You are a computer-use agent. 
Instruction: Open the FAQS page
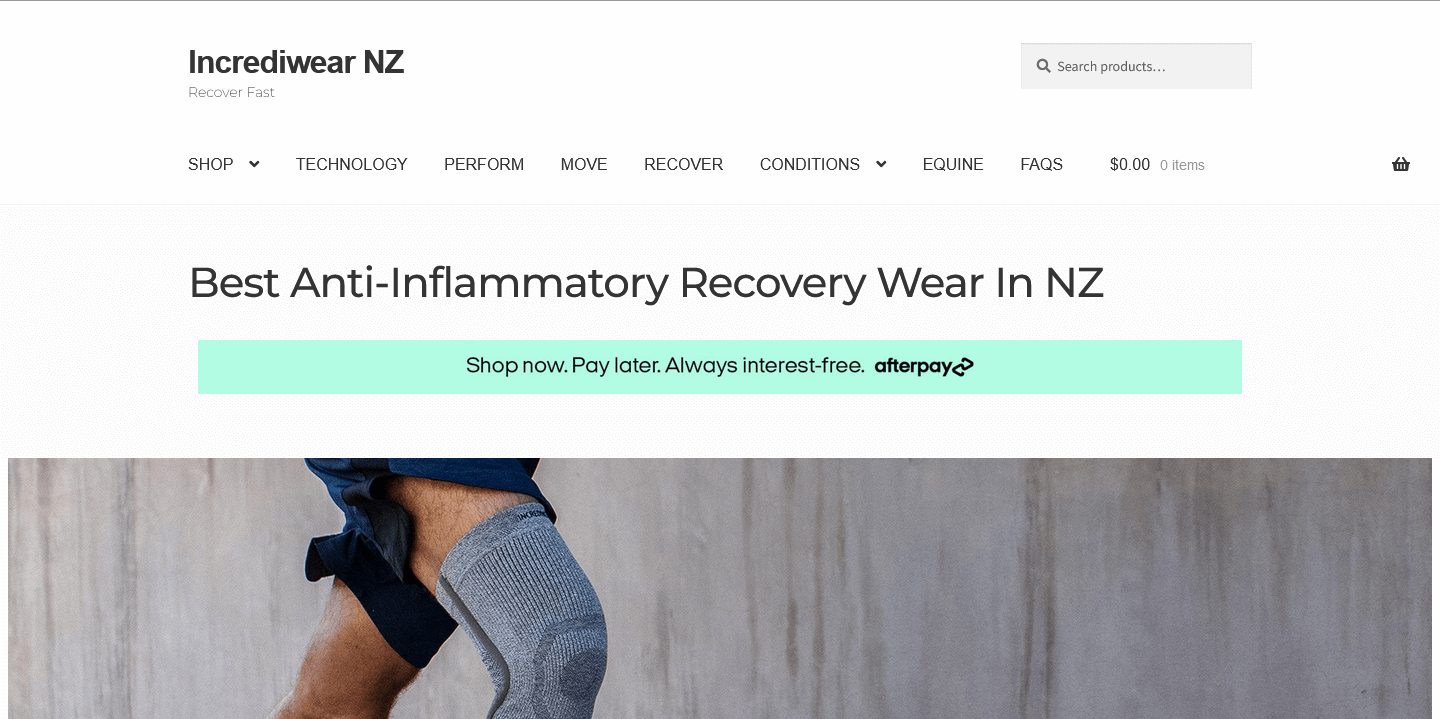click(1042, 164)
